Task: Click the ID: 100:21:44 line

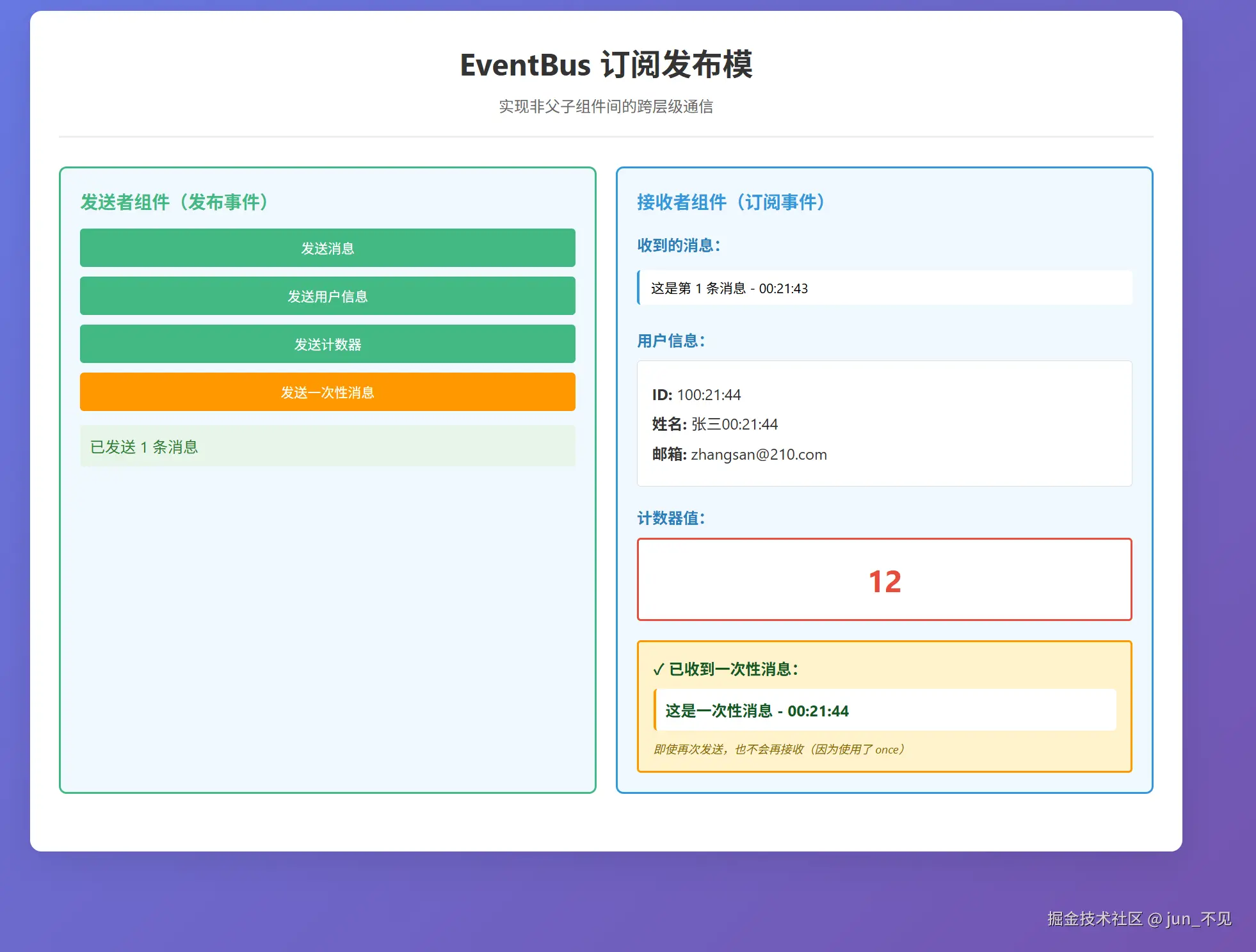Action: pyautogui.click(x=696, y=394)
